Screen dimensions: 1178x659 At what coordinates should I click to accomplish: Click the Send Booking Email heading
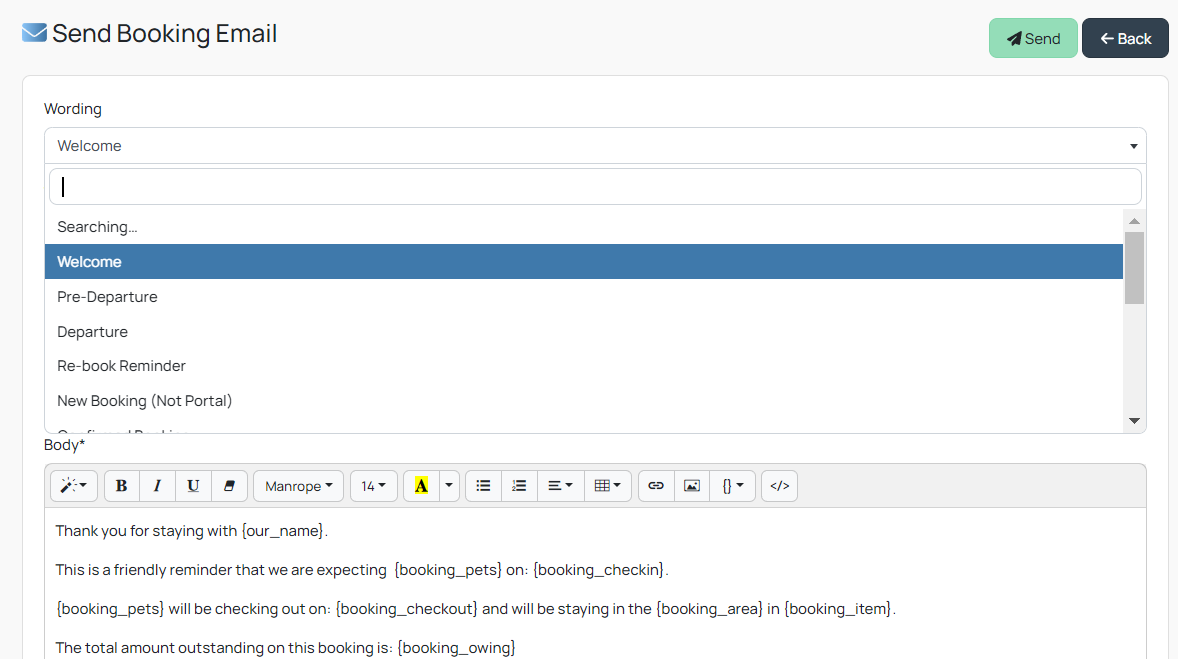click(165, 34)
